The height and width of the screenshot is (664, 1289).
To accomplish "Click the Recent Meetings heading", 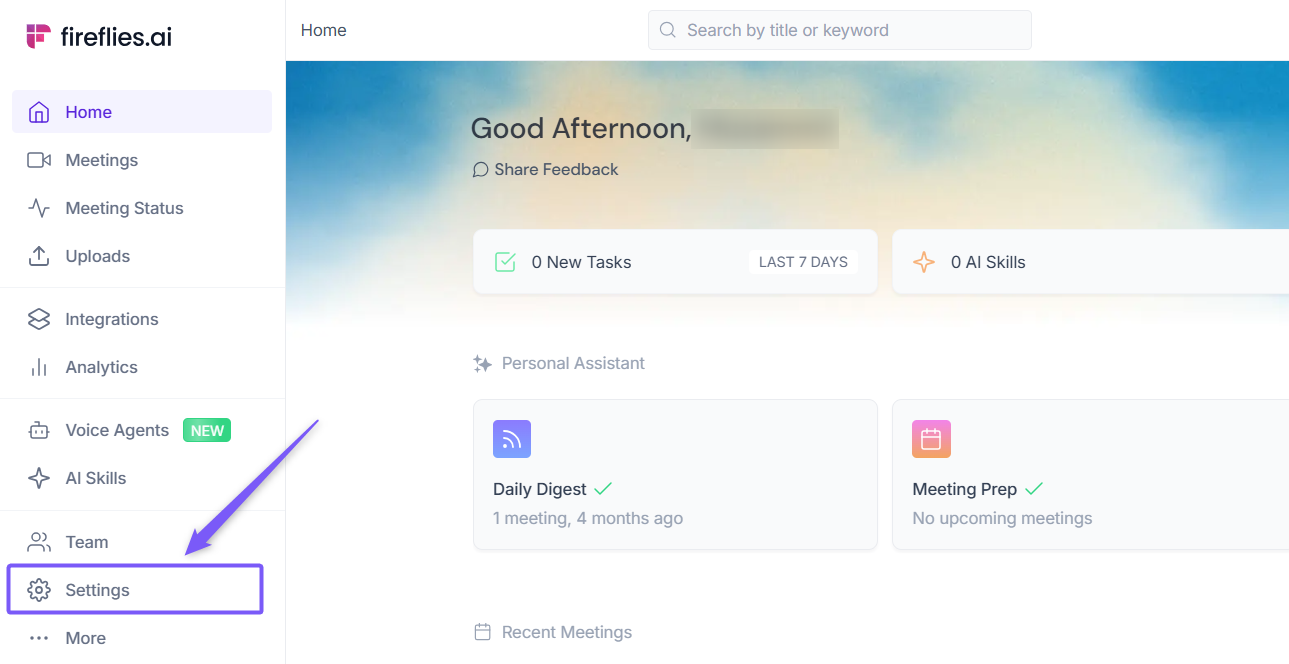I will pyautogui.click(x=567, y=632).
